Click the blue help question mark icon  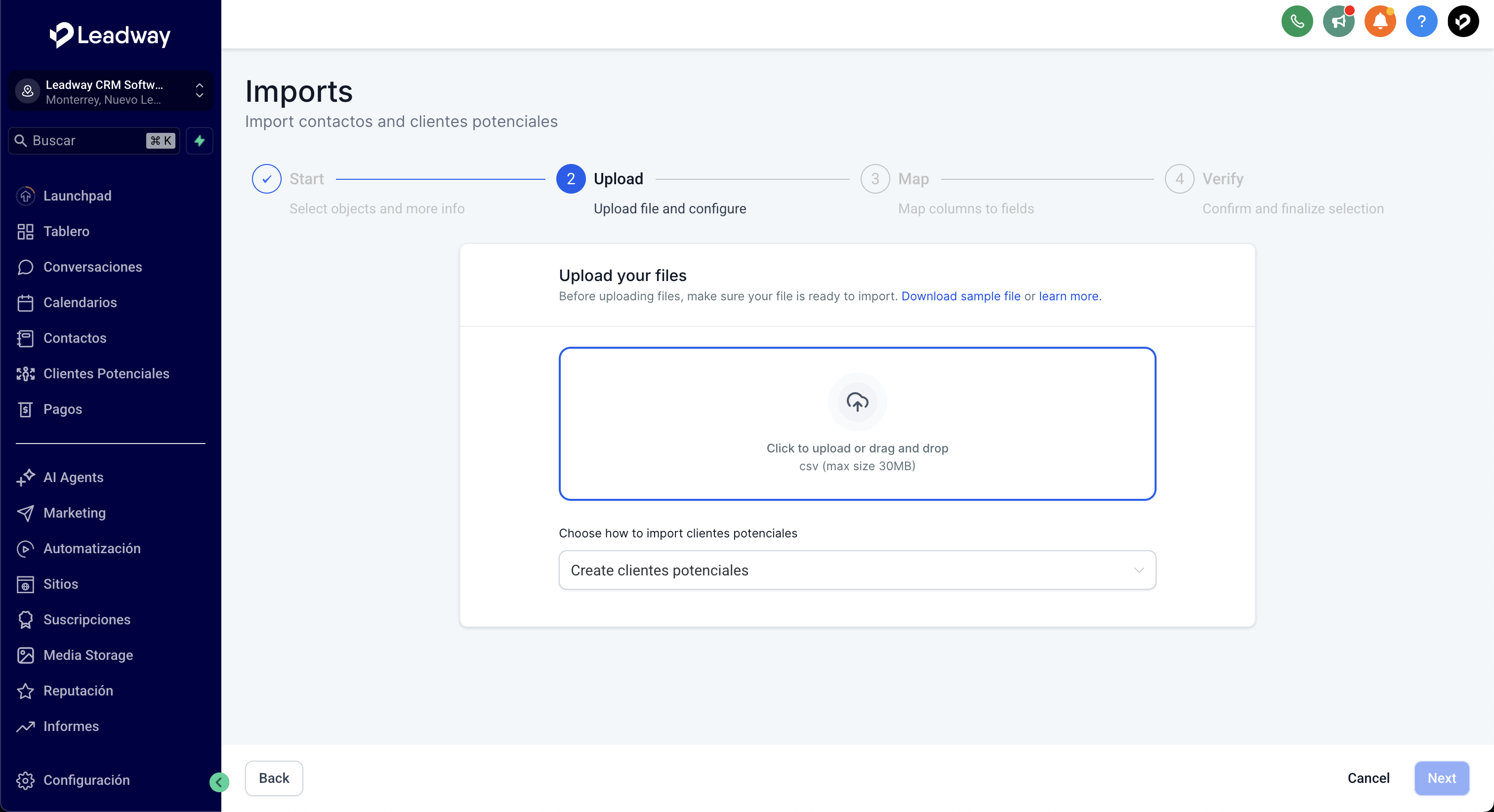point(1421,22)
